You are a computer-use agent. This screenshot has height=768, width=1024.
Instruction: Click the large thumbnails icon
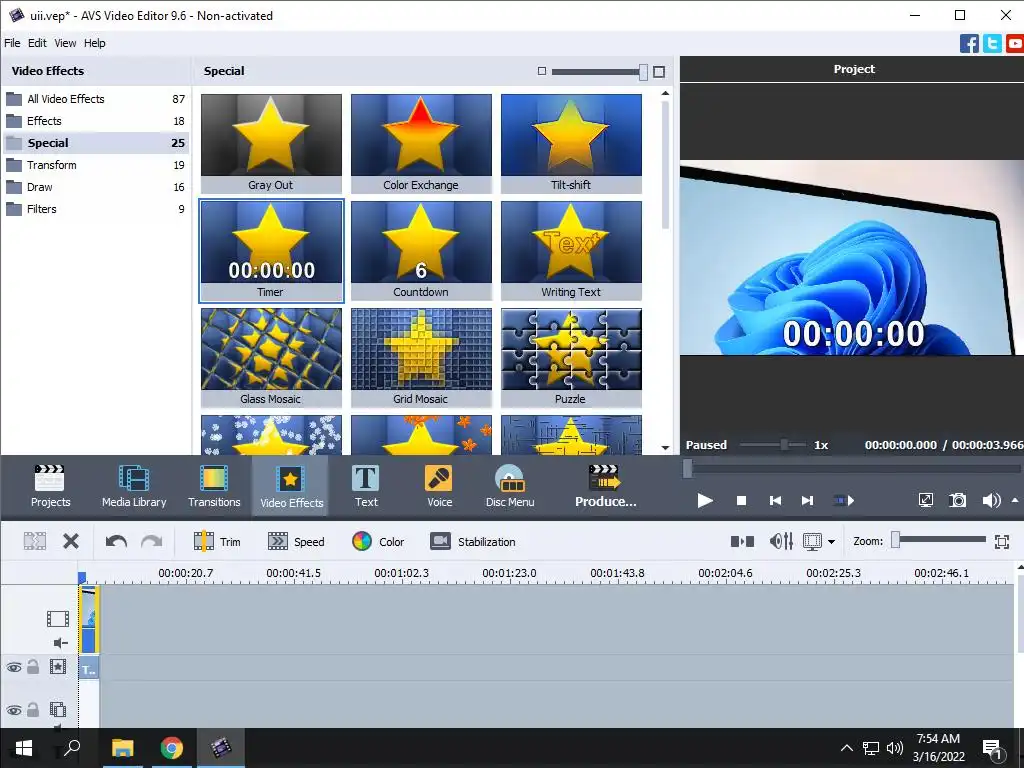coord(659,72)
